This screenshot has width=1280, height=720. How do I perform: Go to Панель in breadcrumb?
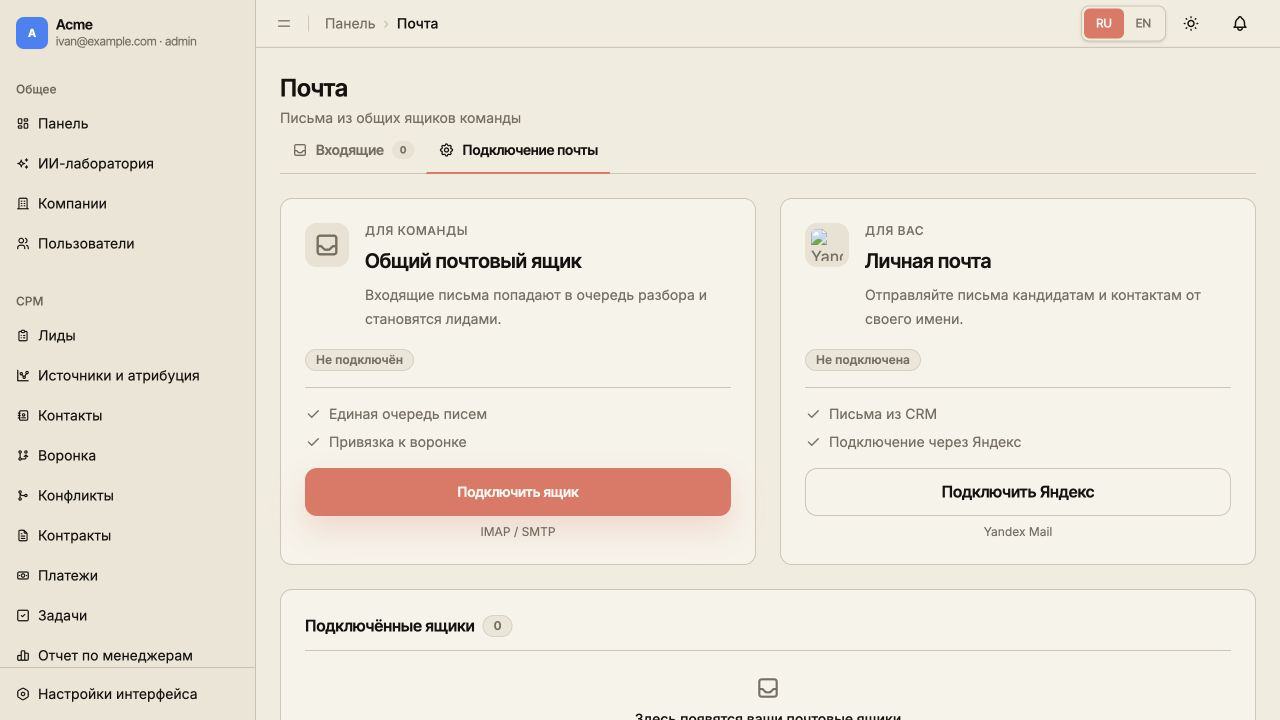[350, 23]
